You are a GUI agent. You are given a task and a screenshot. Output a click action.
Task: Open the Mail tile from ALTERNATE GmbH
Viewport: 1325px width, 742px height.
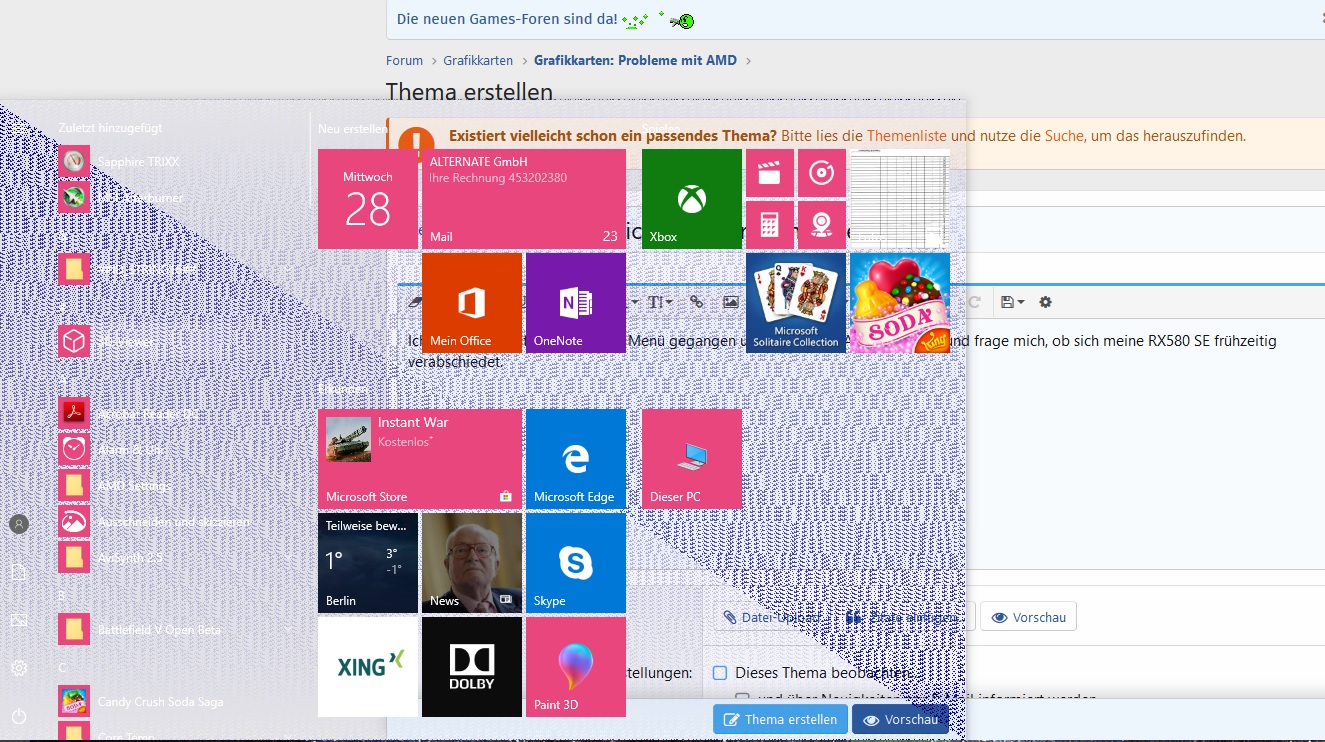click(524, 199)
